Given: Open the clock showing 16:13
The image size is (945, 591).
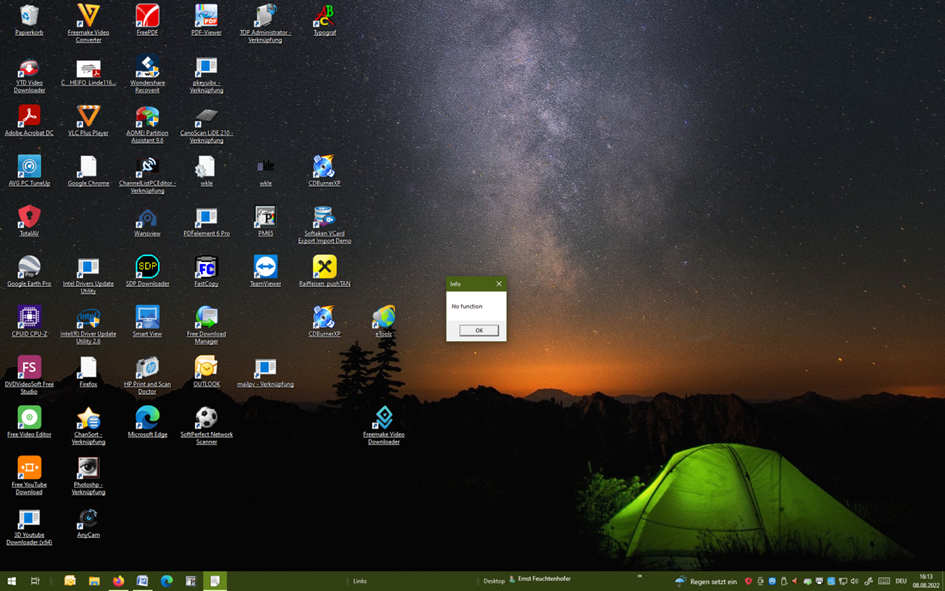Looking at the screenshot, I should point(926,581).
